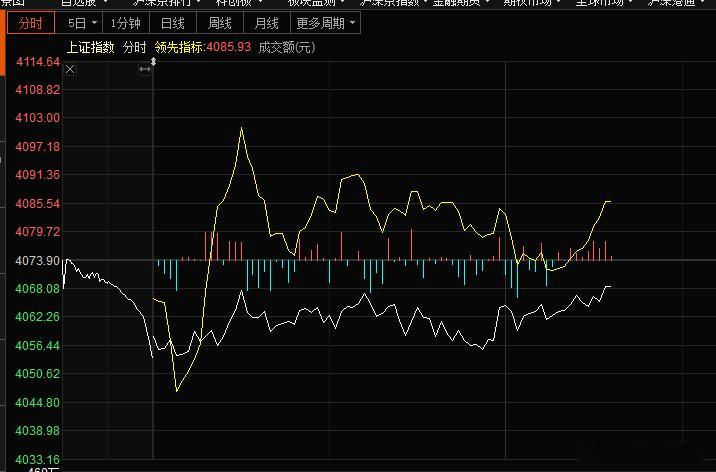Click the 4108.82 price axis label
Image resolution: width=716 pixels, height=472 pixels.
pyautogui.click(x=38, y=89)
